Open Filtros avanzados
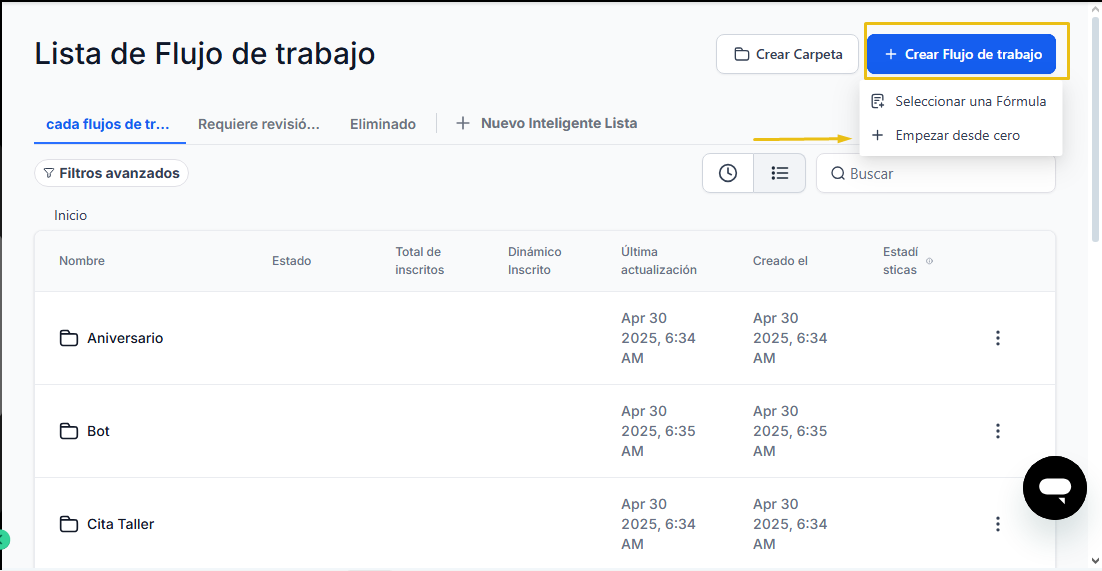 (x=111, y=173)
